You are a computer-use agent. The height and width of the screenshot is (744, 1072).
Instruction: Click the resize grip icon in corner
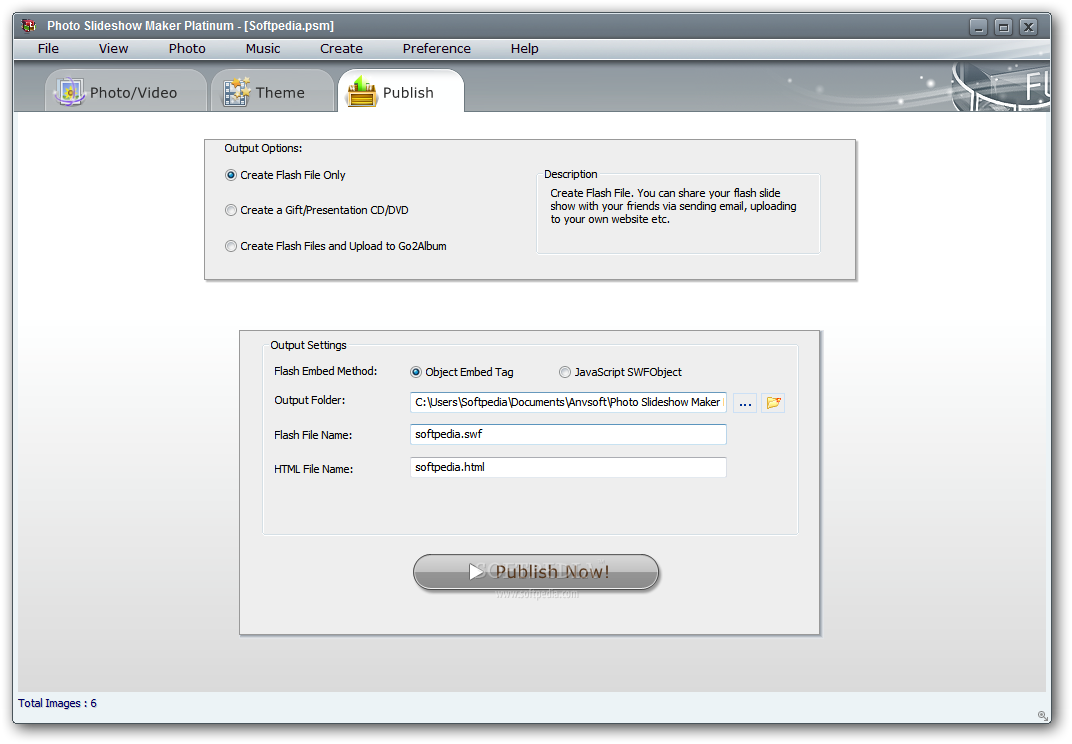point(1043,715)
